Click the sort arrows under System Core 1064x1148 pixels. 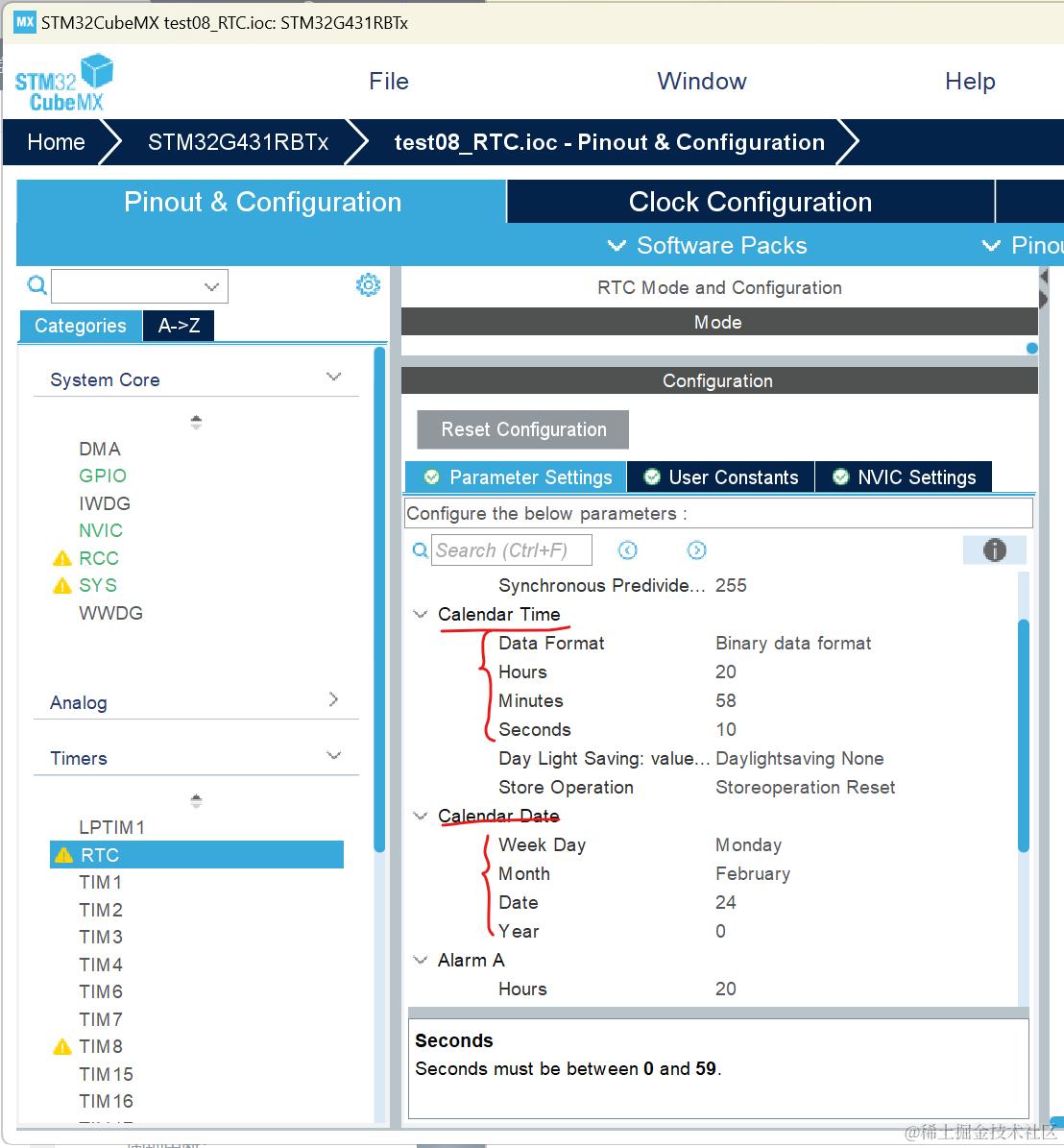195,423
